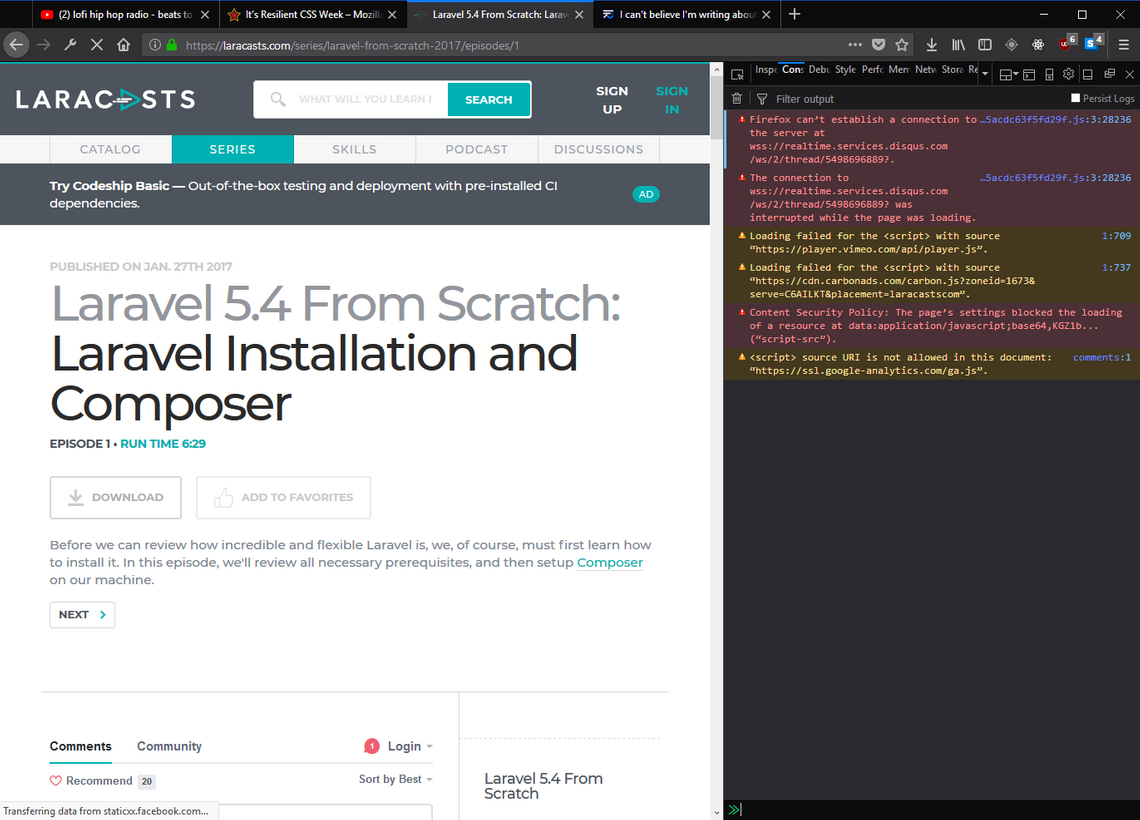The height and width of the screenshot is (820, 1140).
Task: Expand hidden devtools tabs chevron
Action: tap(985, 74)
